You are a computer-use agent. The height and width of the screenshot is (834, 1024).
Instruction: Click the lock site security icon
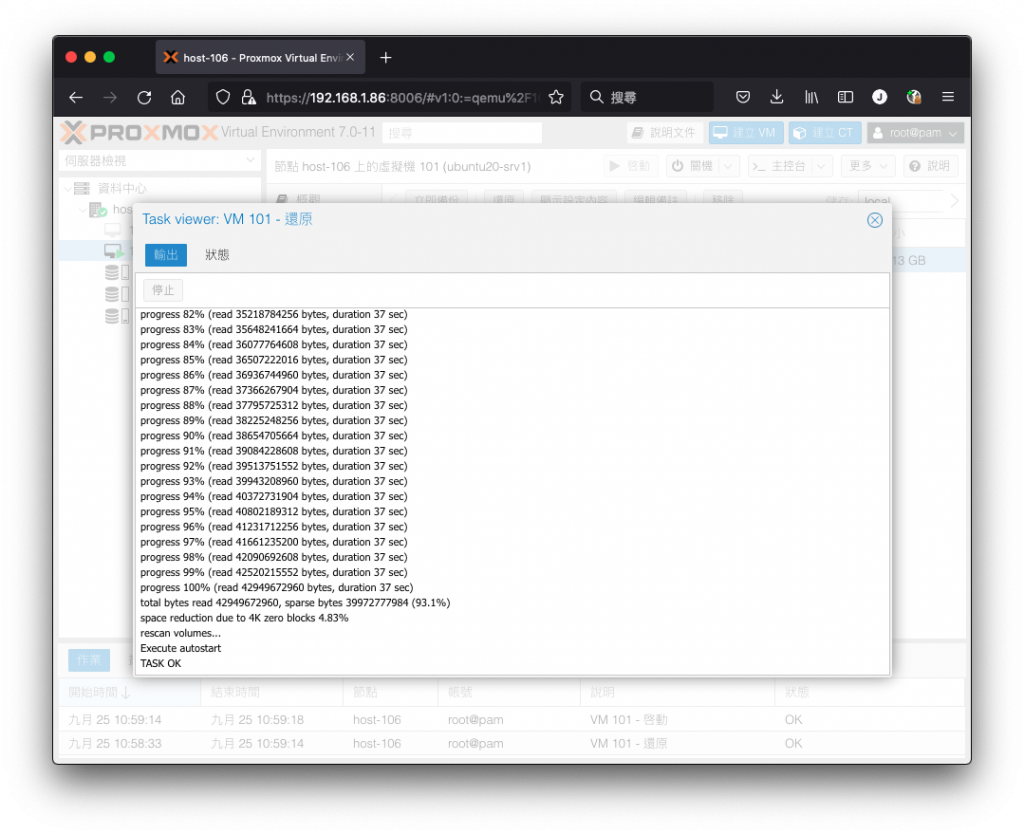248,97
